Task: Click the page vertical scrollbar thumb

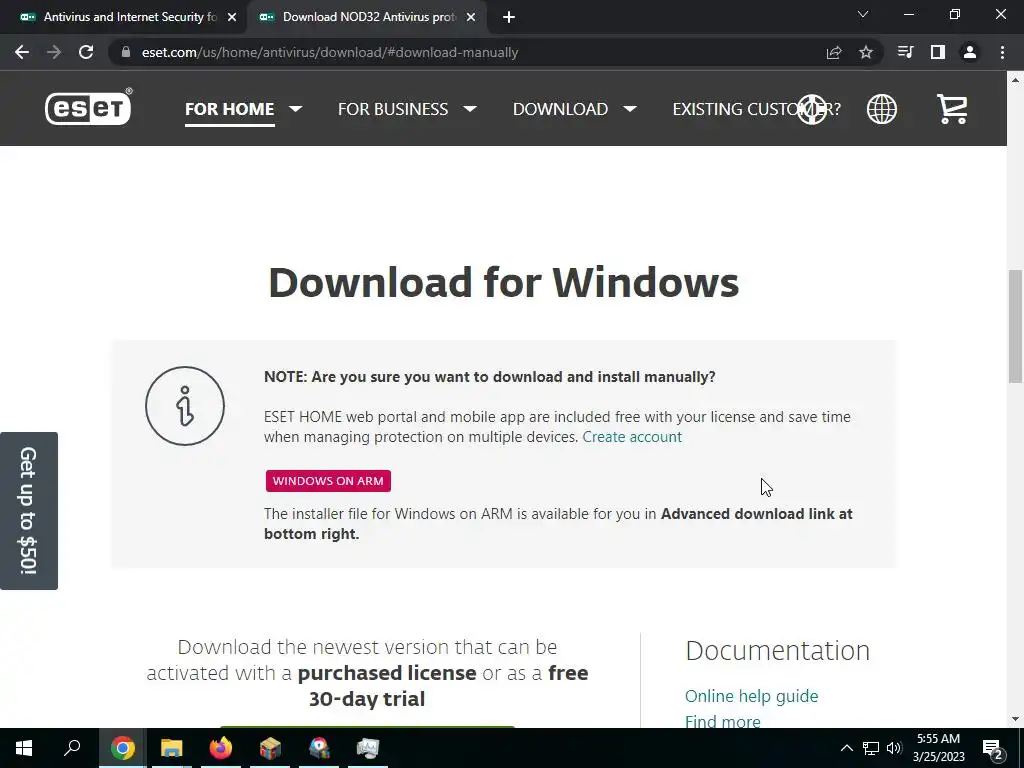Action: [x=1015, y=326]
